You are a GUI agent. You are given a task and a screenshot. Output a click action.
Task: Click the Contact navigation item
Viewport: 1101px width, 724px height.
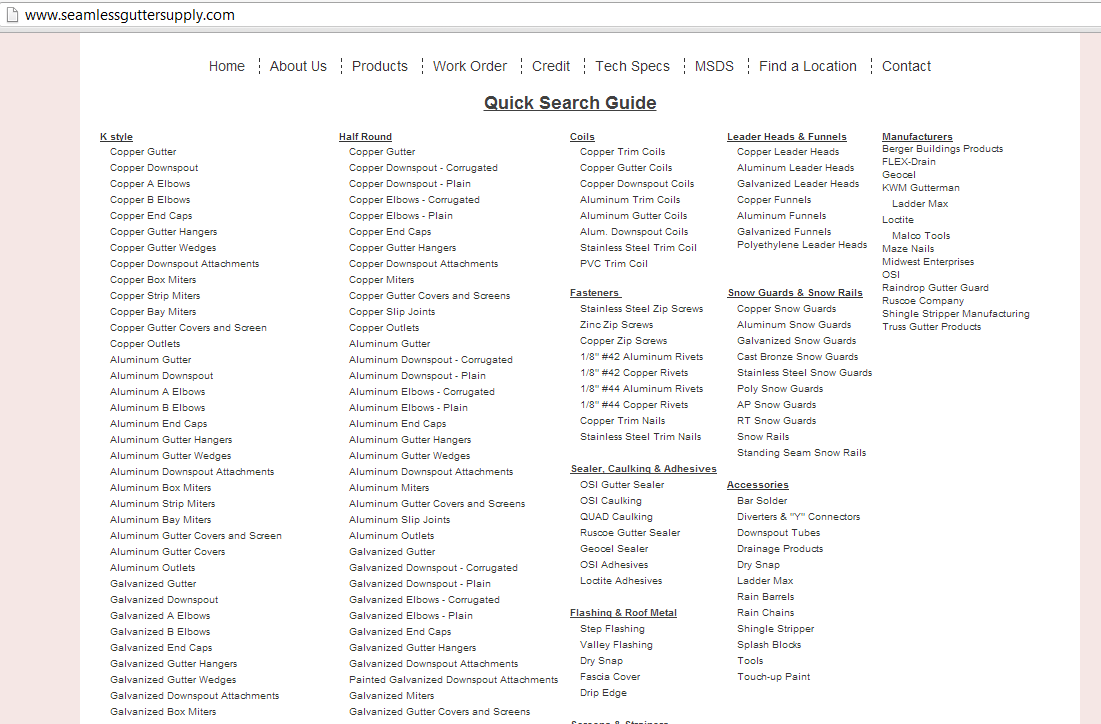click(x=906, y=66)
